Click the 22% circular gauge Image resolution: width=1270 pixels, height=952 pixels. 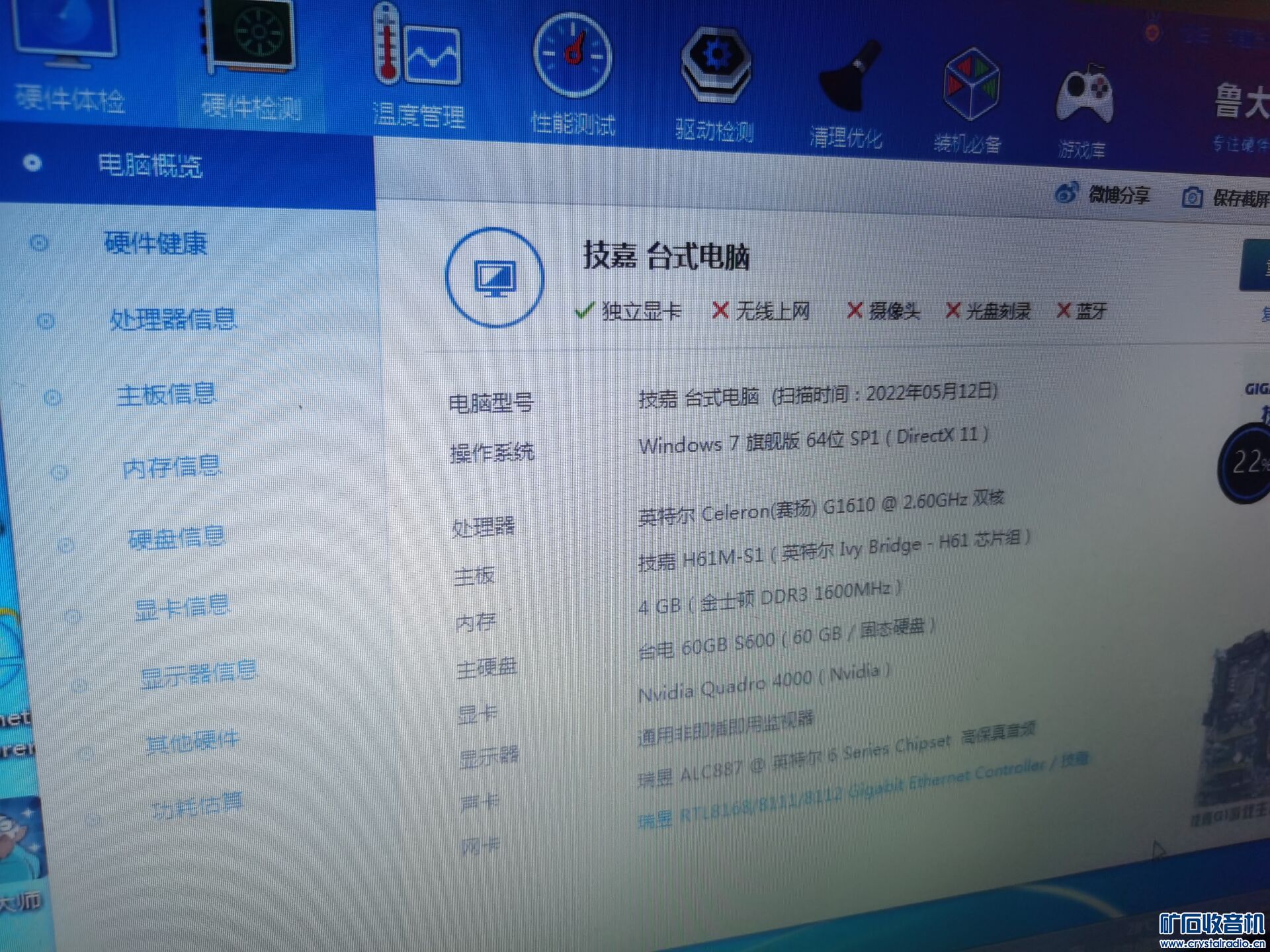1246,463
